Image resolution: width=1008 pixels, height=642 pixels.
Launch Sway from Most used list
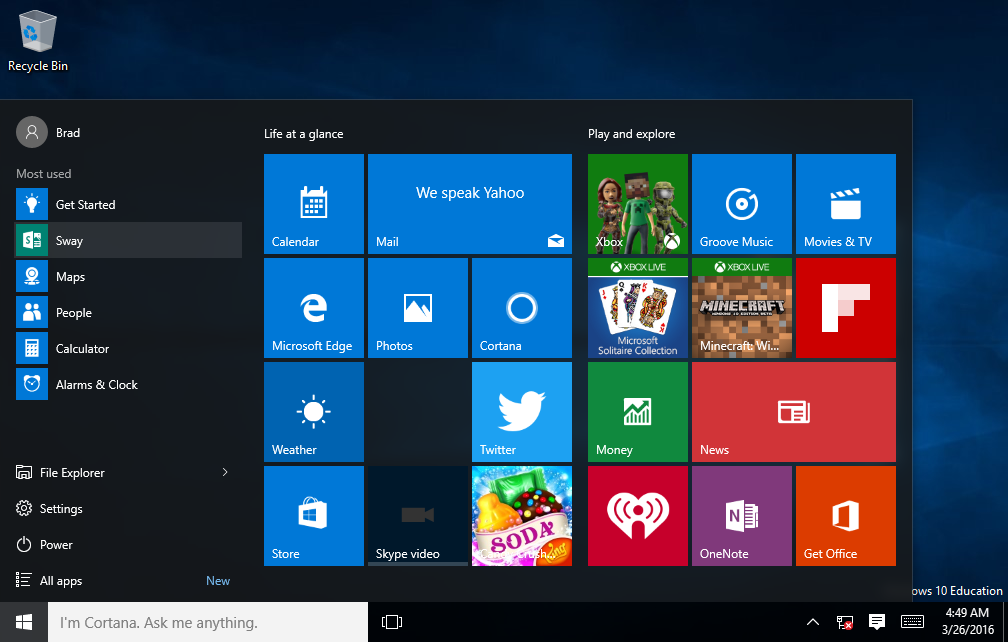[129, 240]
